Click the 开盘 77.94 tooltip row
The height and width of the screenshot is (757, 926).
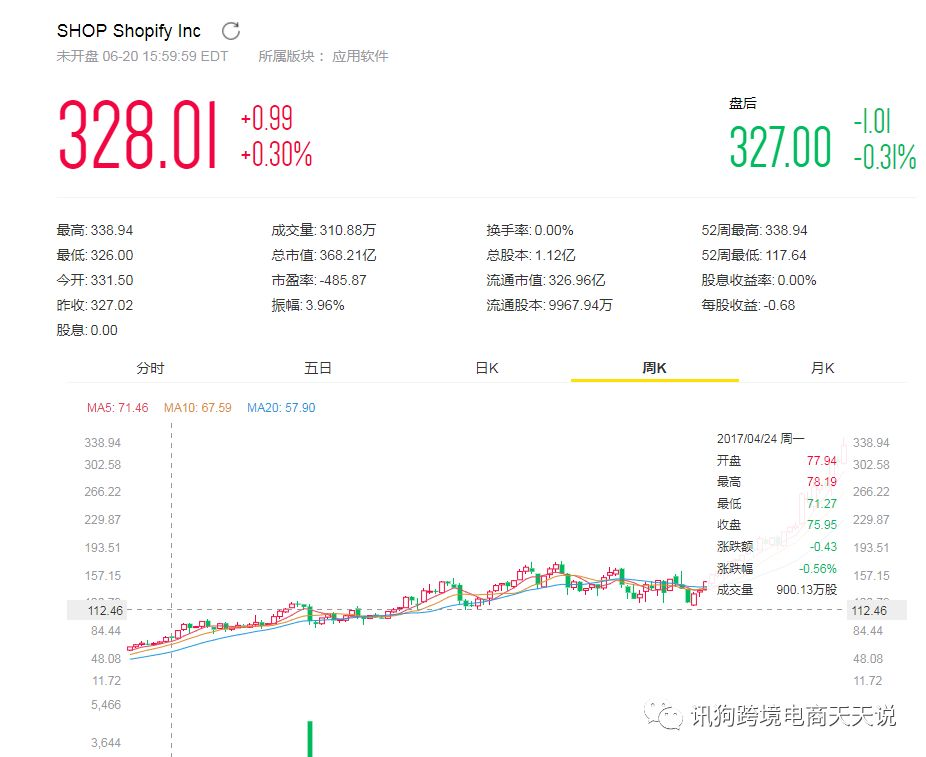click(777, 461)
